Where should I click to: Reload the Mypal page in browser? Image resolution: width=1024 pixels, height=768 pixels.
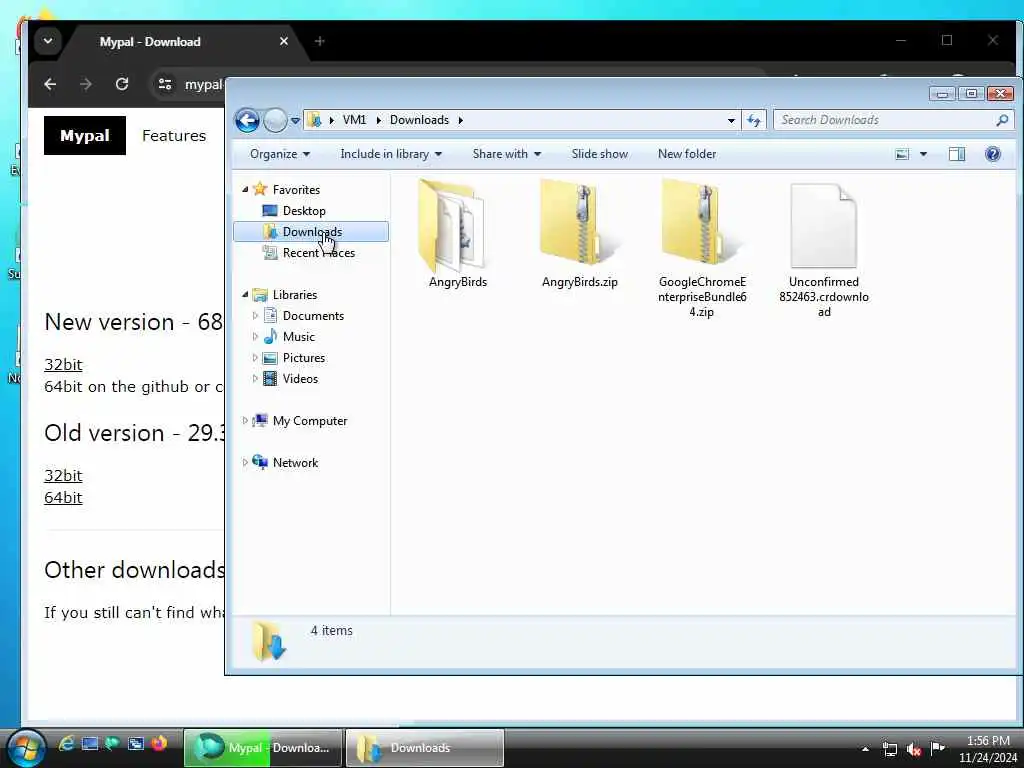(121, 84)
